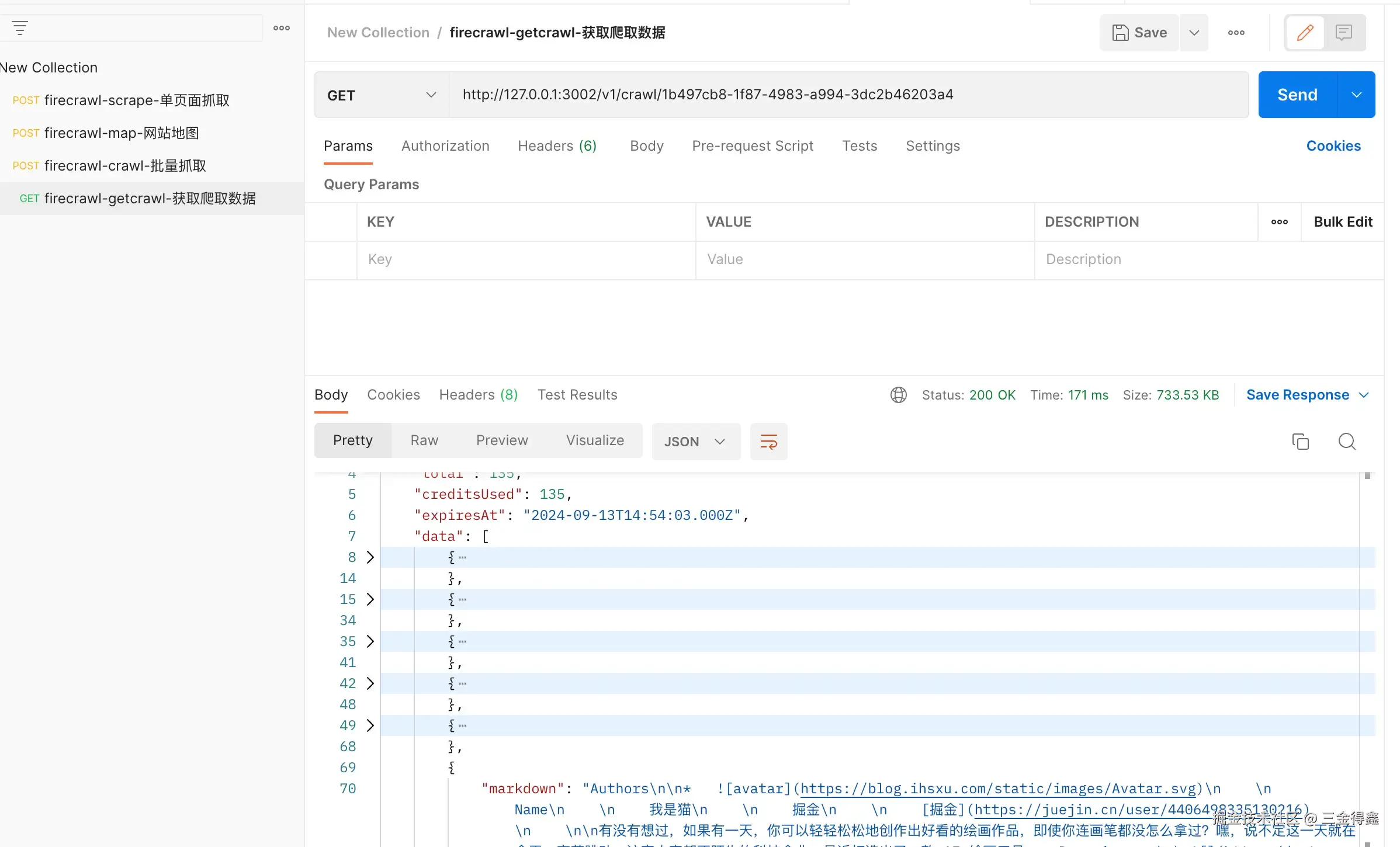Image resolution: width=1400 pixels, height=847 pixels.
Task: Open the query params column options dots
Action: tap(1279, 222)
